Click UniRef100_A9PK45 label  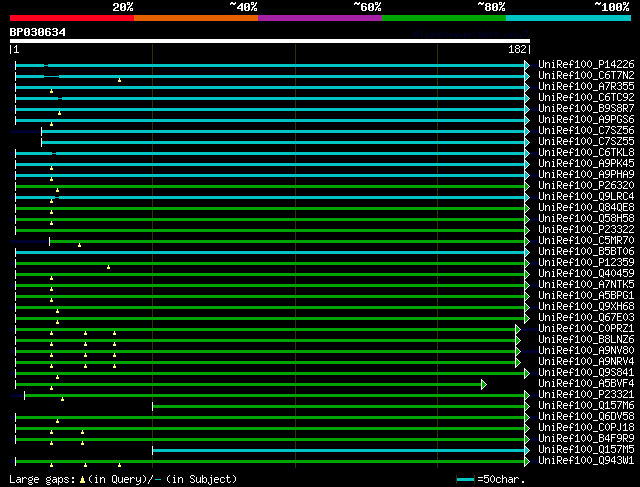tap(586, 164)
